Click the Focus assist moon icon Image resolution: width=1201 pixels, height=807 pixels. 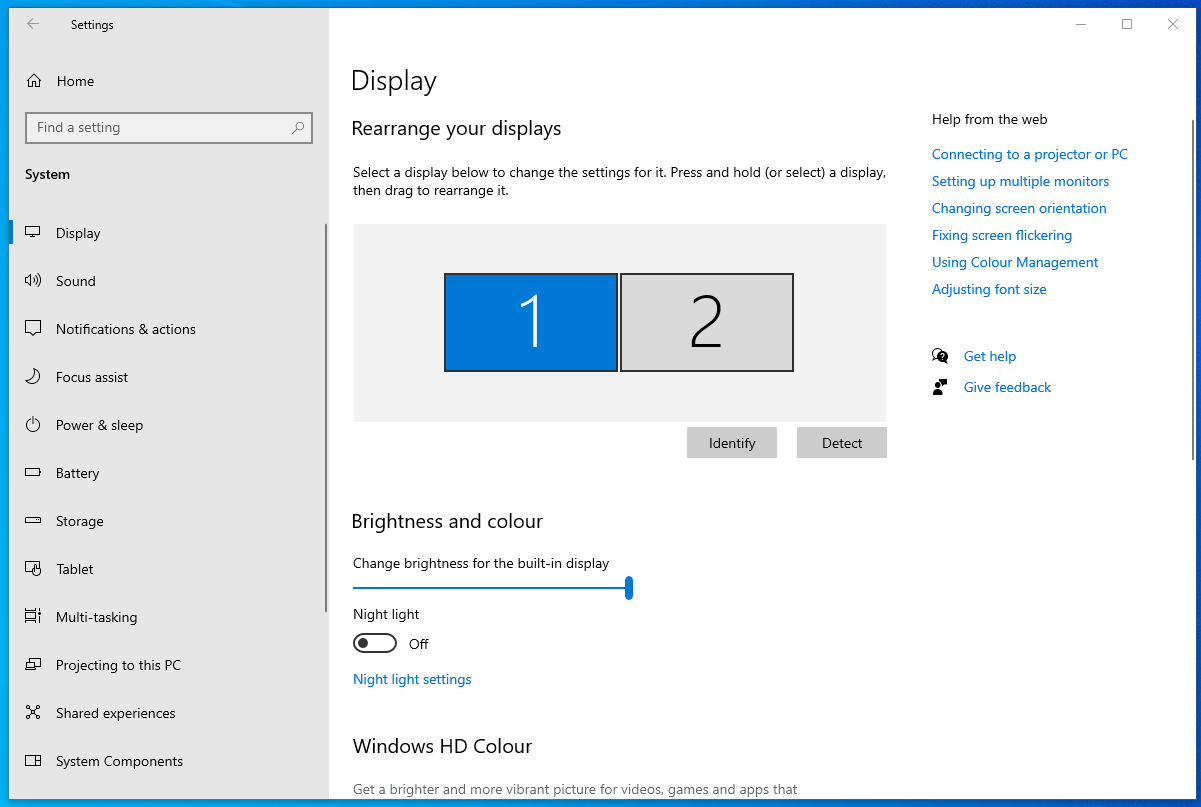pyautogui.click(x=33, y=377)
